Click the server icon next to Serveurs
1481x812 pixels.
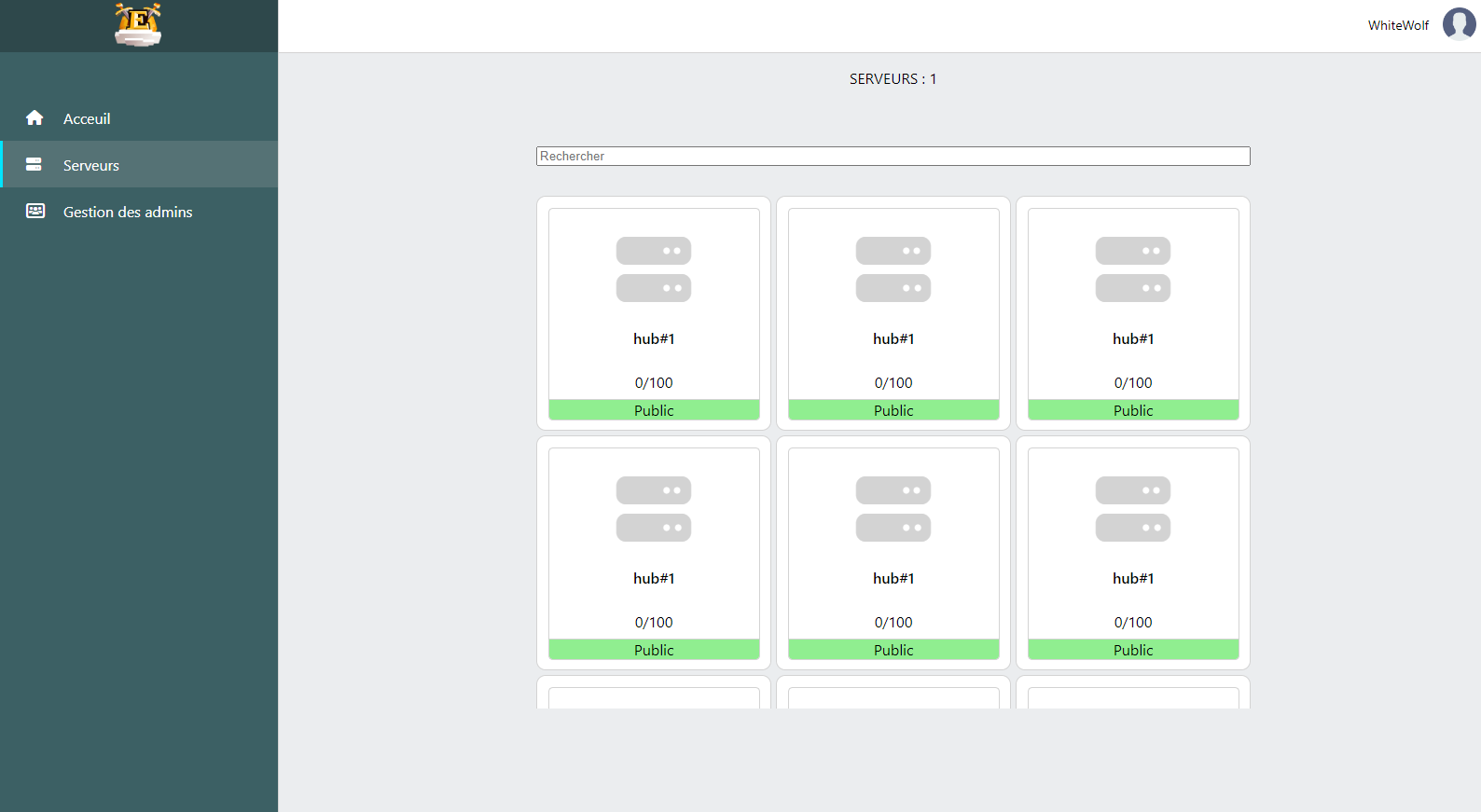coord(35,165)
